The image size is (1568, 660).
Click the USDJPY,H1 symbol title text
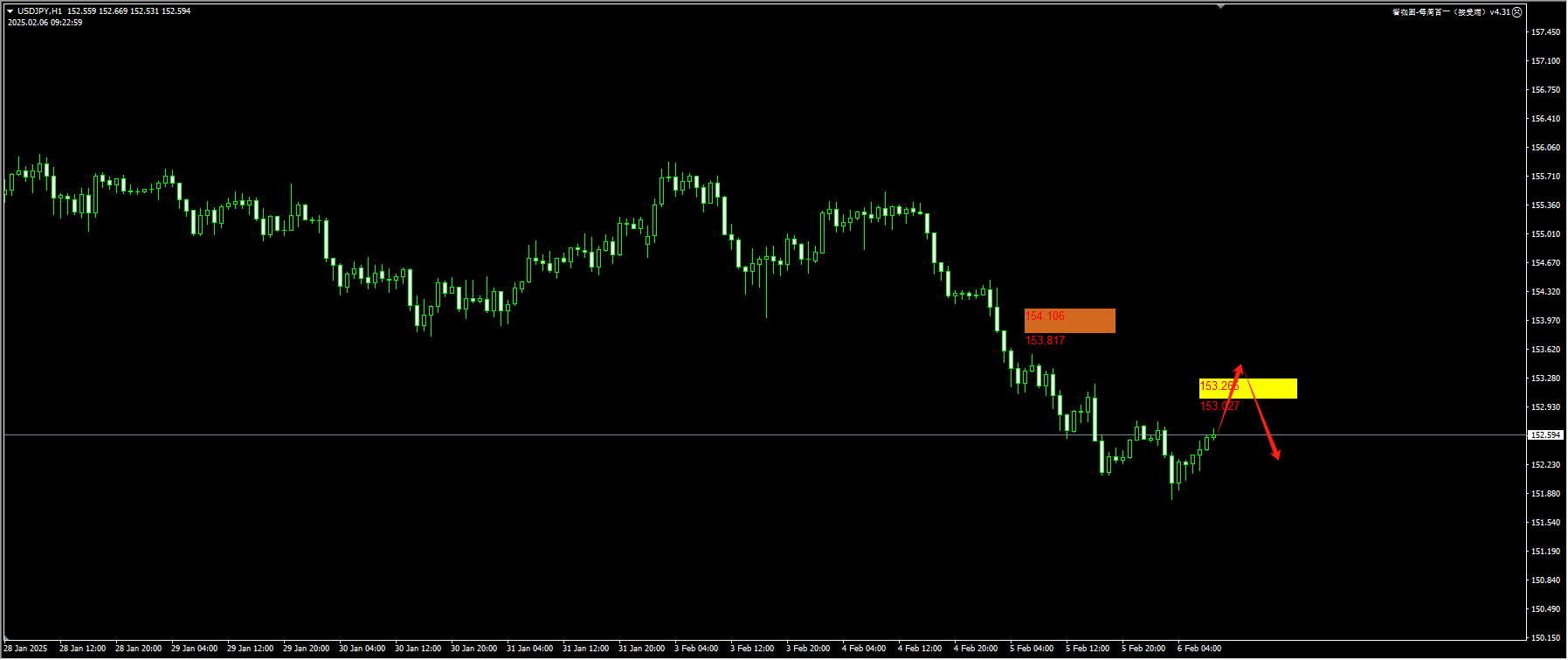tap(39, 11)
